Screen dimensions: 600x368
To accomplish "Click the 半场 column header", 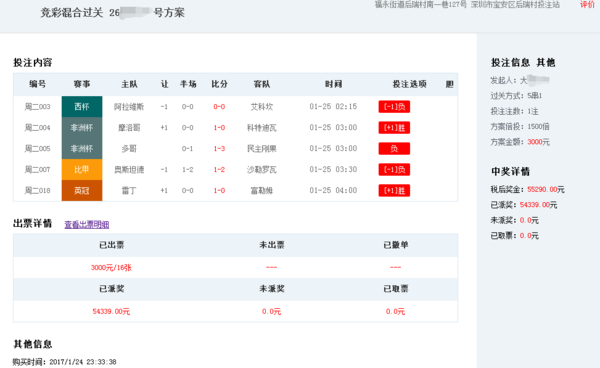I will pyautogui.click(x=188, y=84).
